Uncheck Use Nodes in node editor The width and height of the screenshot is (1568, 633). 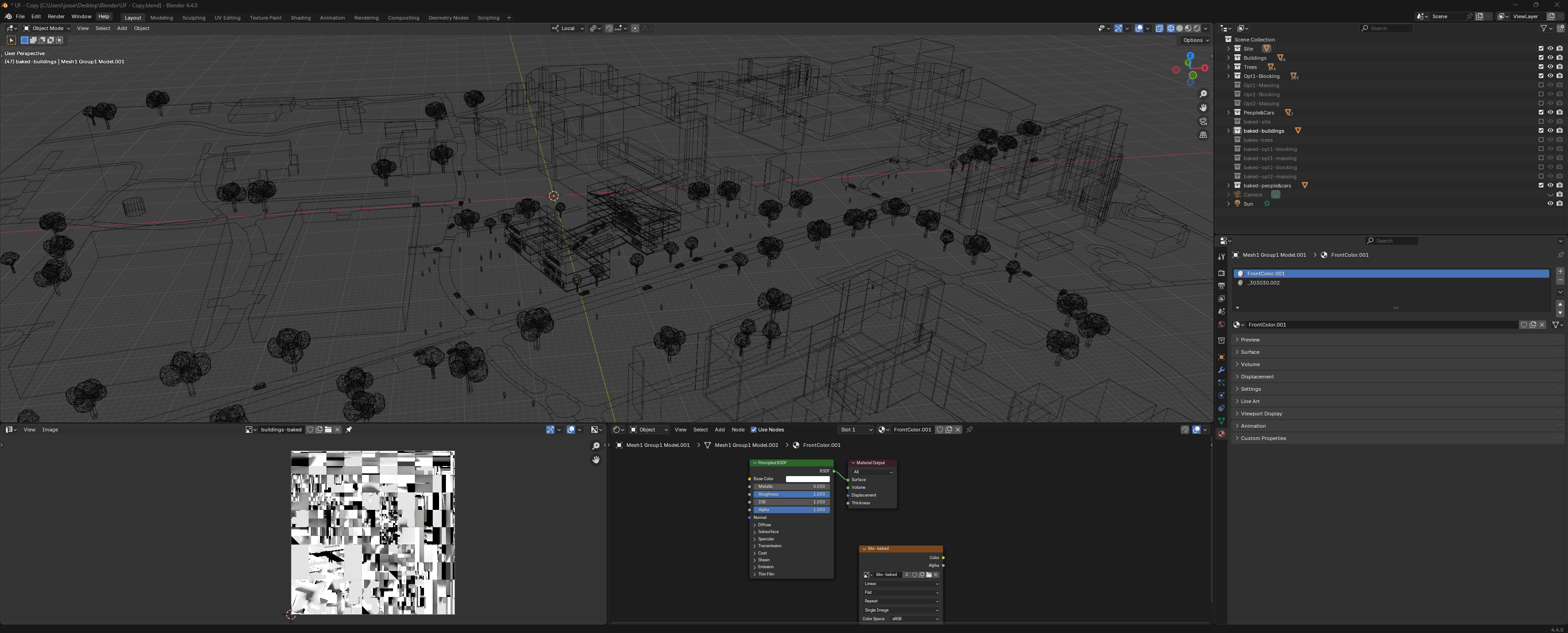click(754, 430)
